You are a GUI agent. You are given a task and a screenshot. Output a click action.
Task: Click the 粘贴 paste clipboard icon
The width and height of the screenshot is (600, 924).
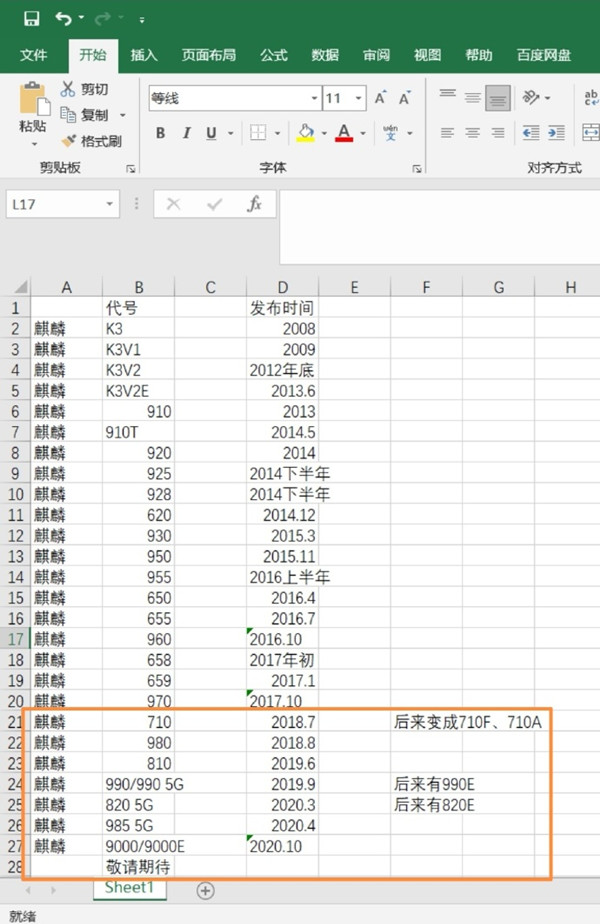[34, 98]
